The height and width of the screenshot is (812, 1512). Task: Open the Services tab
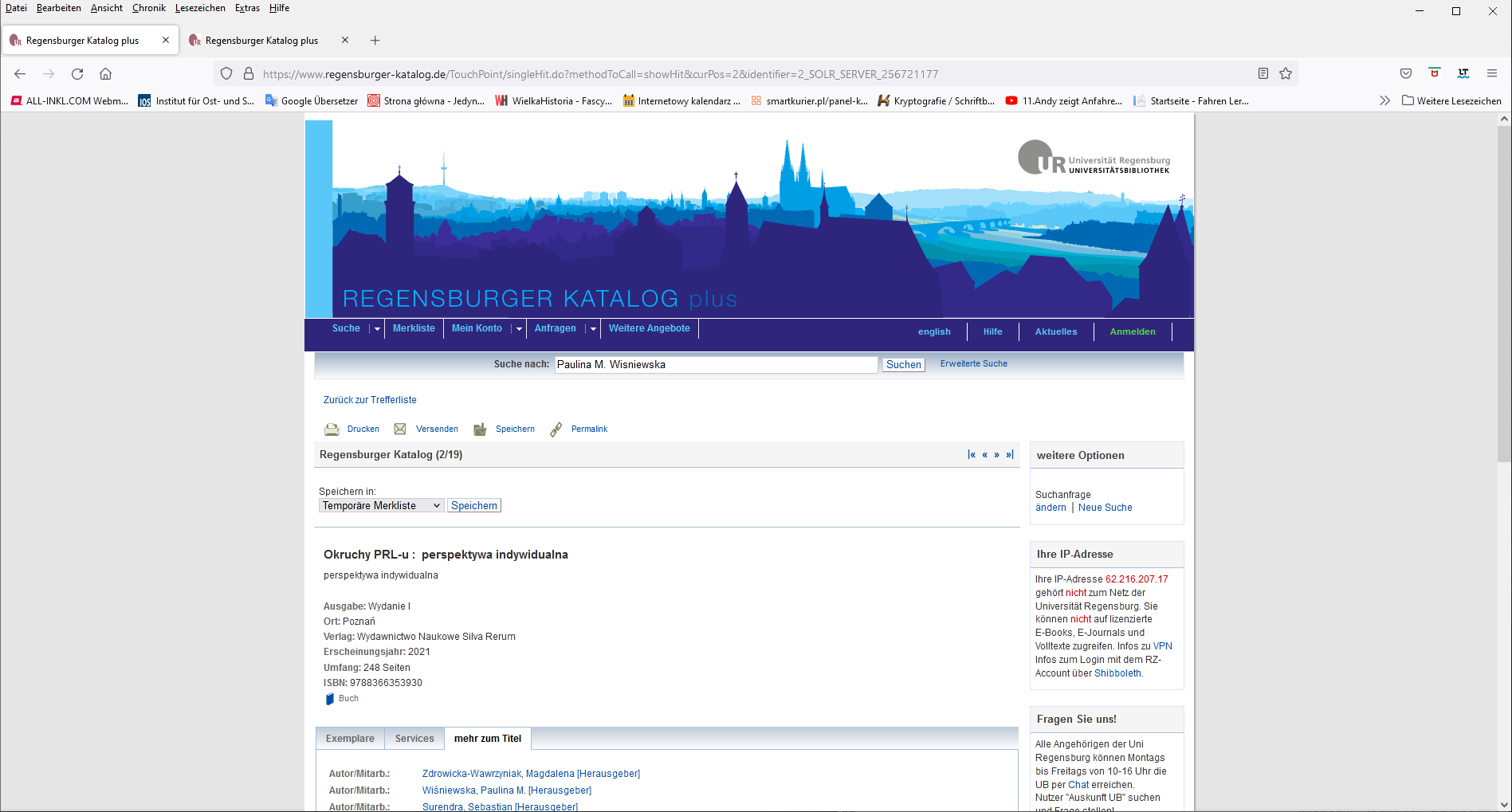tap(414, 739)
